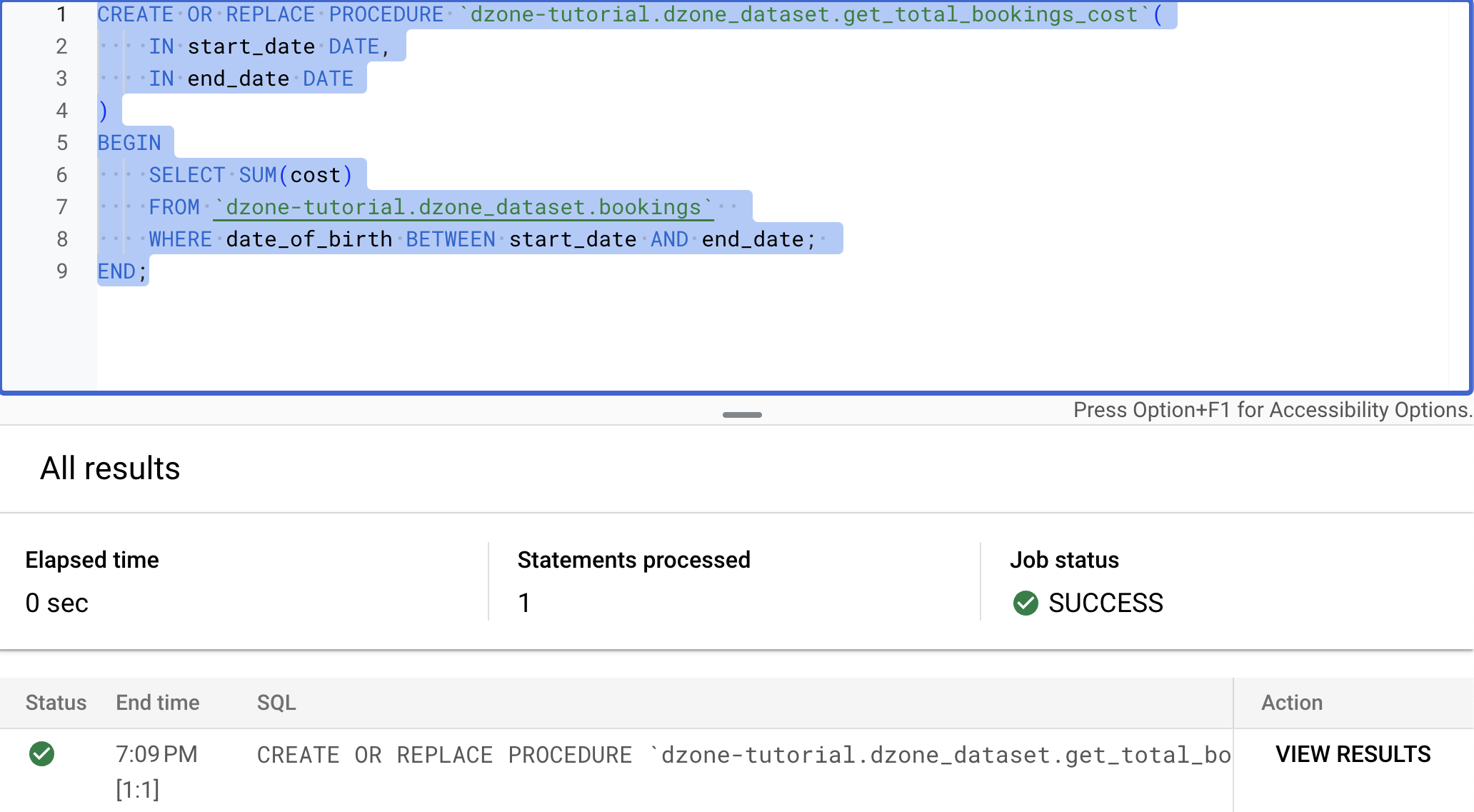Click the truncated SQL statement in results table
This screenshot has width=1474, height=812.
coord(743,754)
